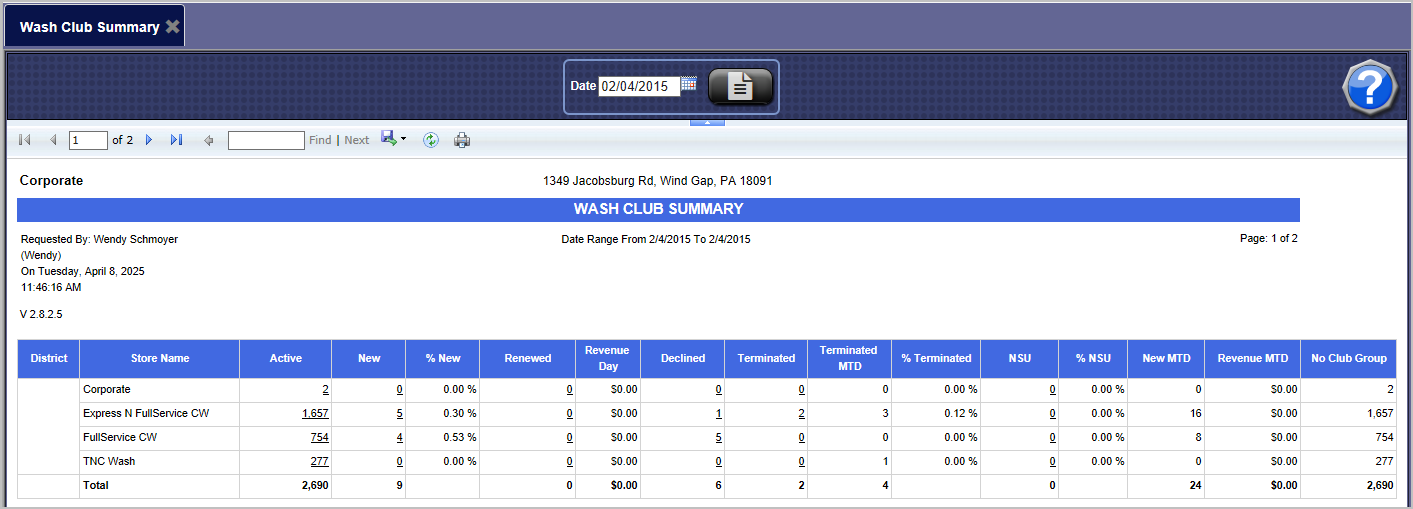Open TNC Wash active count 277
Screen dimensions: 1413x509
[x=319, y=461]
